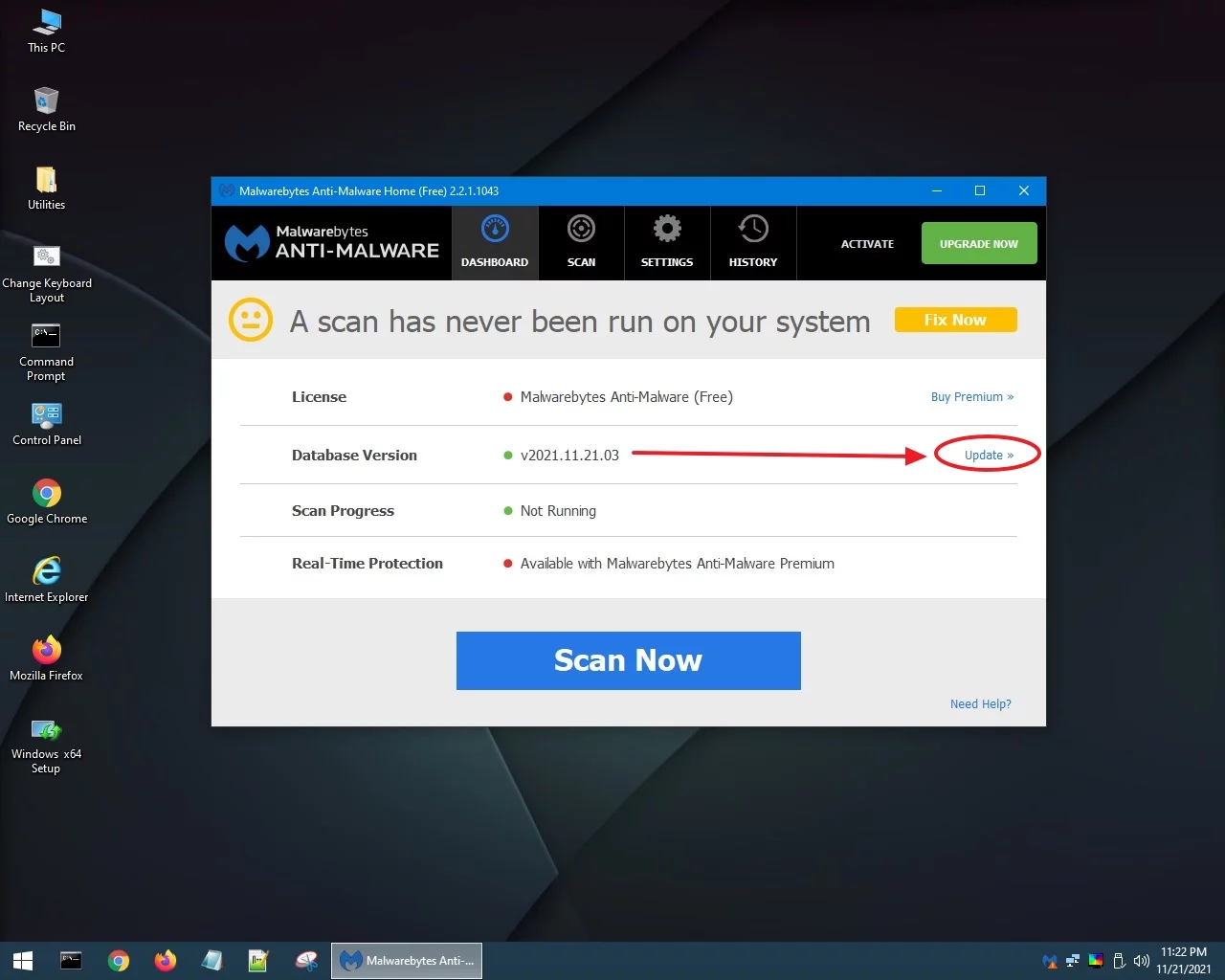Click the neutral face status icon
Image resolution: width=1225 pixels, height=980 pixels.
point(251,321)
